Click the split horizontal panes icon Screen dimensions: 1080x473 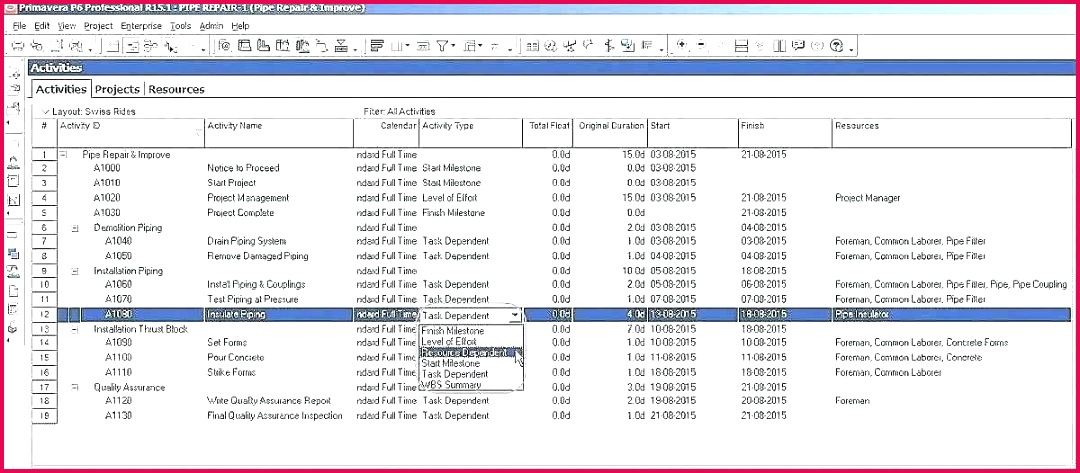tap(742, 46)
